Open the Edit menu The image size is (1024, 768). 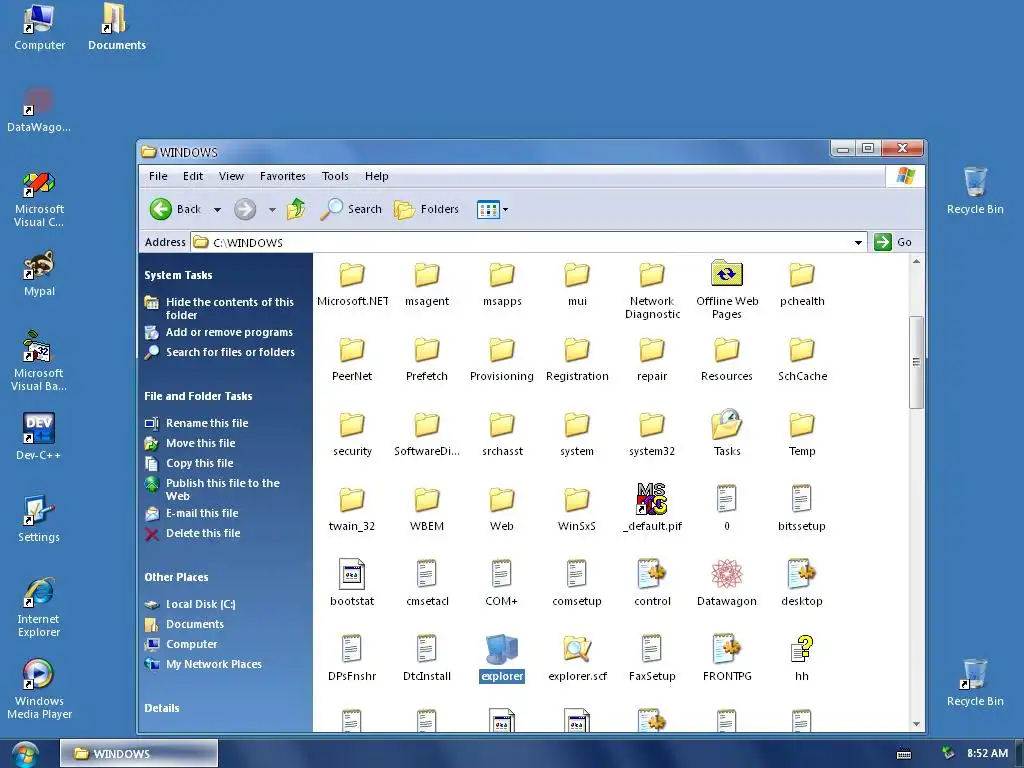pyautogui.click(x=193, y=176)
